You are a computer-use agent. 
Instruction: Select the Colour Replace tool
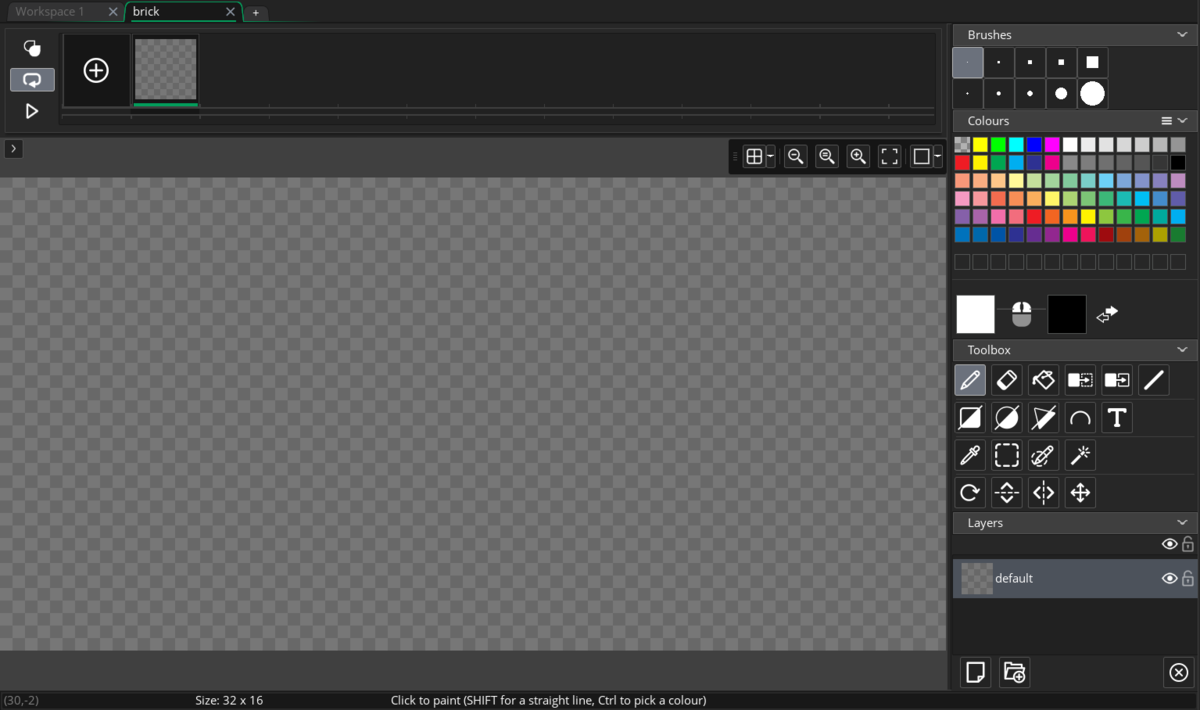[x=1117, y=380]
